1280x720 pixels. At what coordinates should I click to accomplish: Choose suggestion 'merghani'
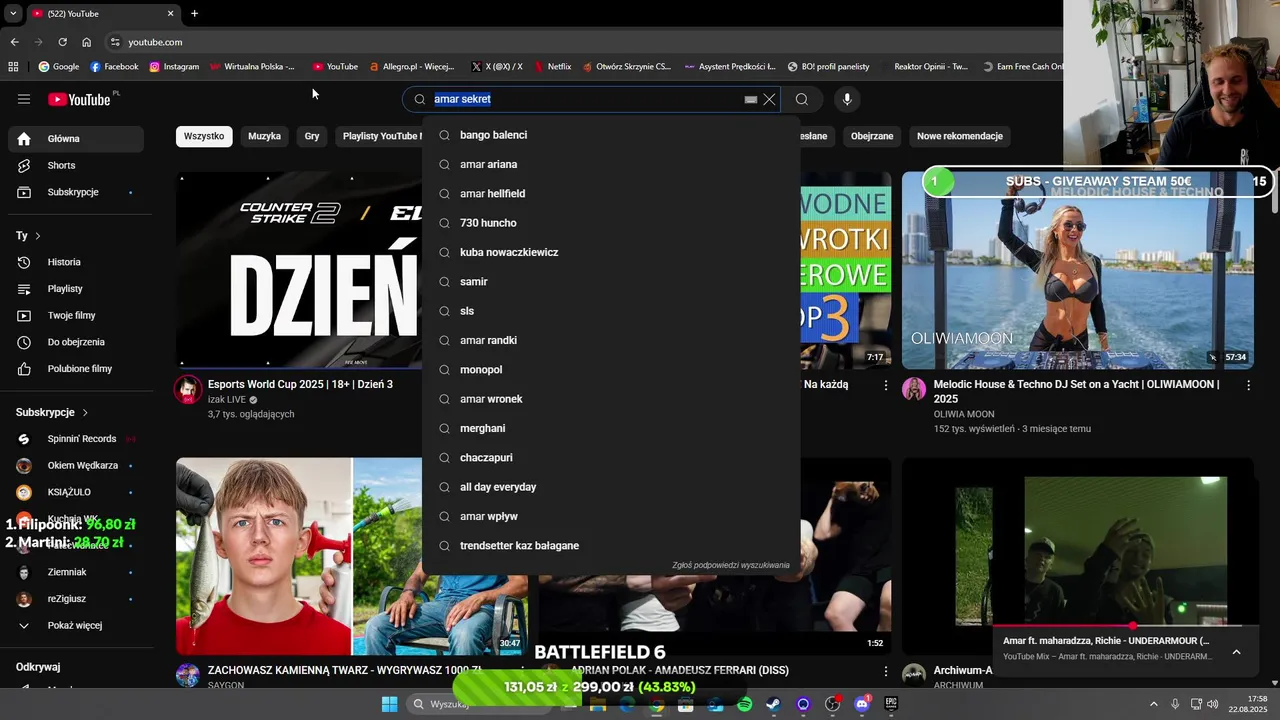(611, 428)
